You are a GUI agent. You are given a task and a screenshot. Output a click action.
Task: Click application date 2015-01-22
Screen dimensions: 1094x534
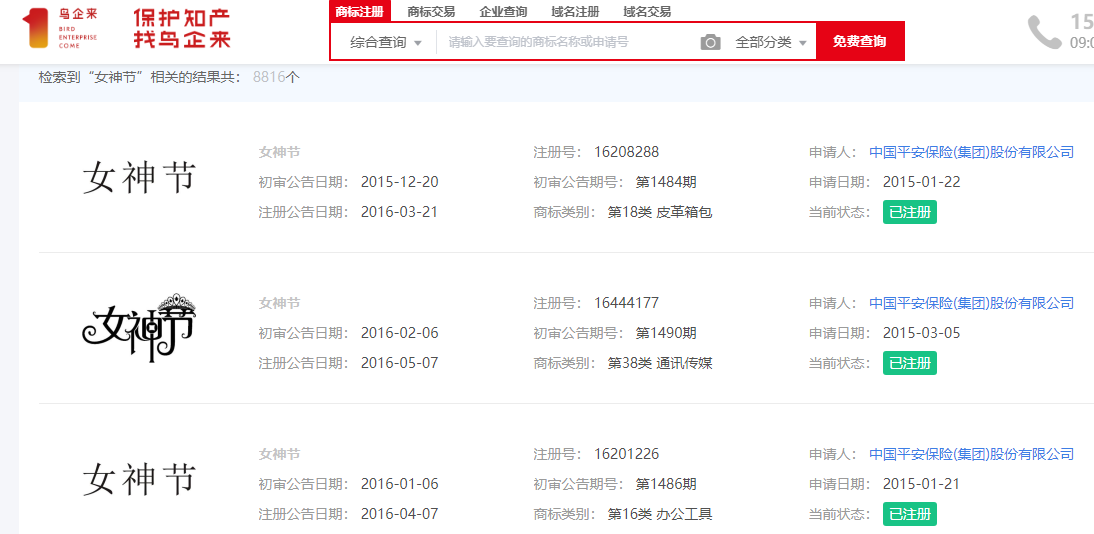pyautogui.click(x=922, y=182)
